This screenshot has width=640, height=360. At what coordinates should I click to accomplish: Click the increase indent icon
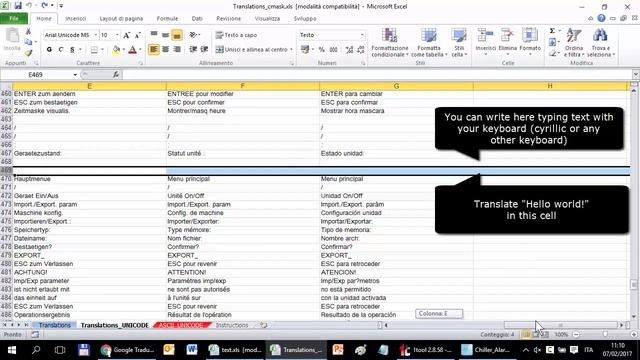click(x=204, y=49)
